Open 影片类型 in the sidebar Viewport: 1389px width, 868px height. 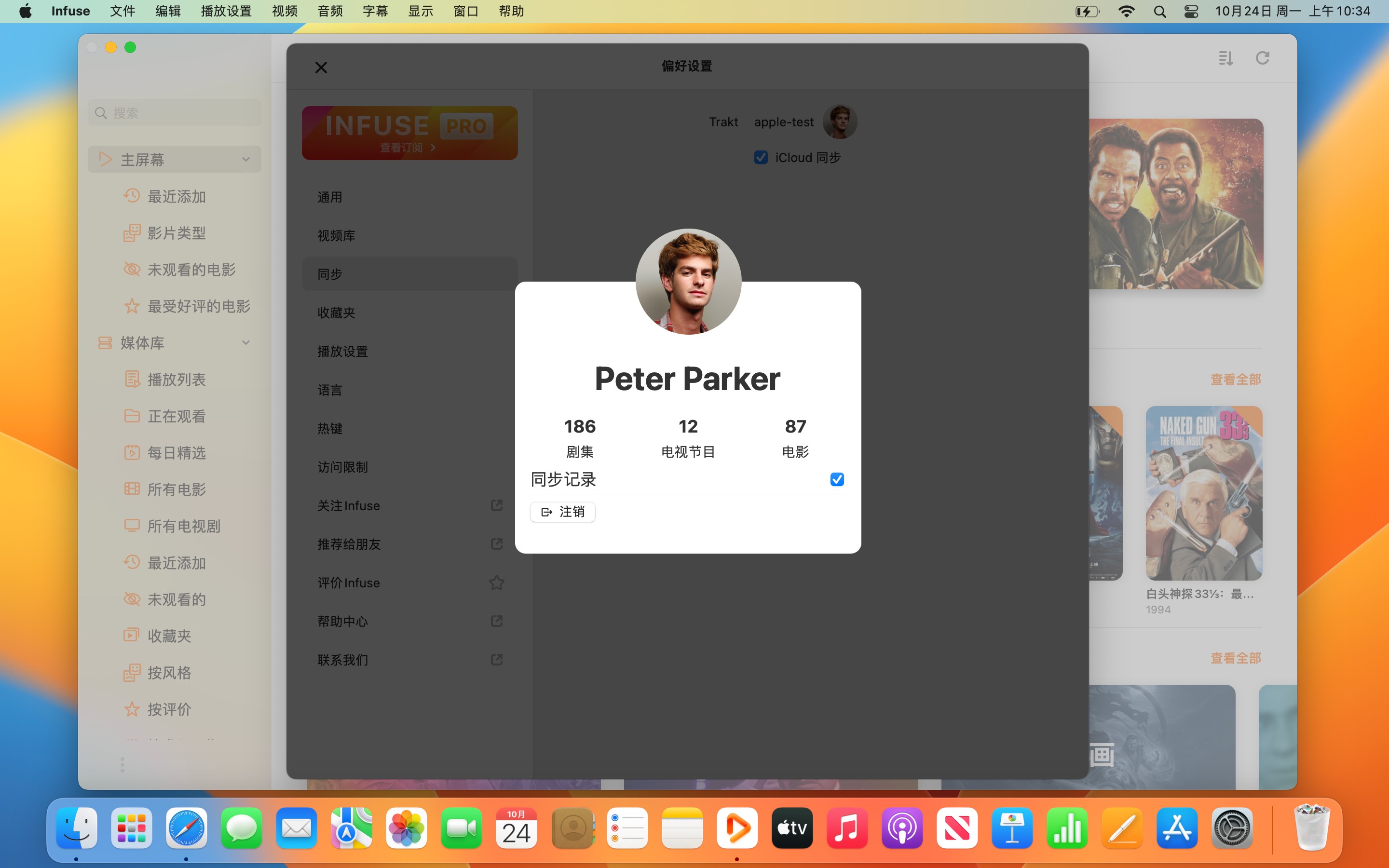pyautogui.click(x=175, y=233)
